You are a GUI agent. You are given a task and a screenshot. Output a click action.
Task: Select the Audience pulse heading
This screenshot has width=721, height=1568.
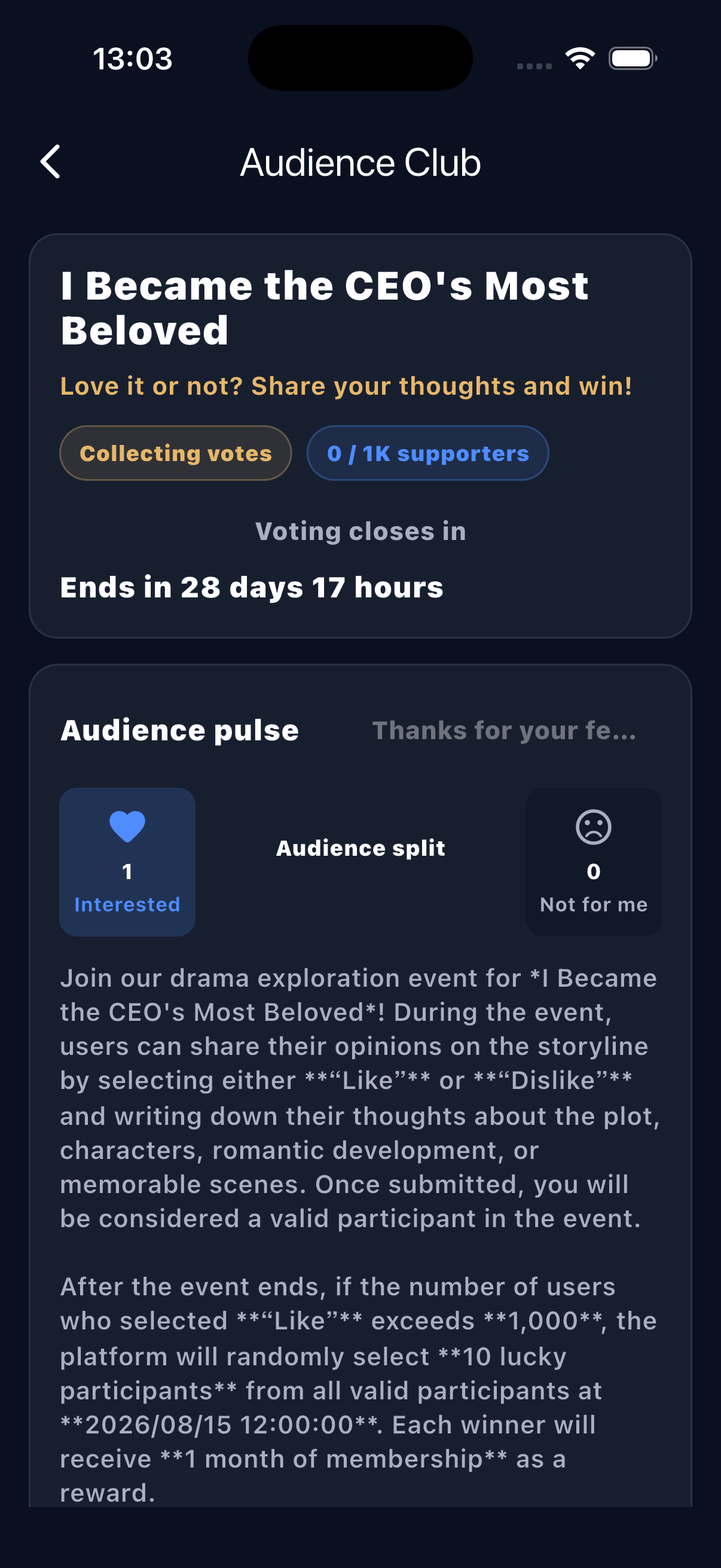[x=179, y=730]
